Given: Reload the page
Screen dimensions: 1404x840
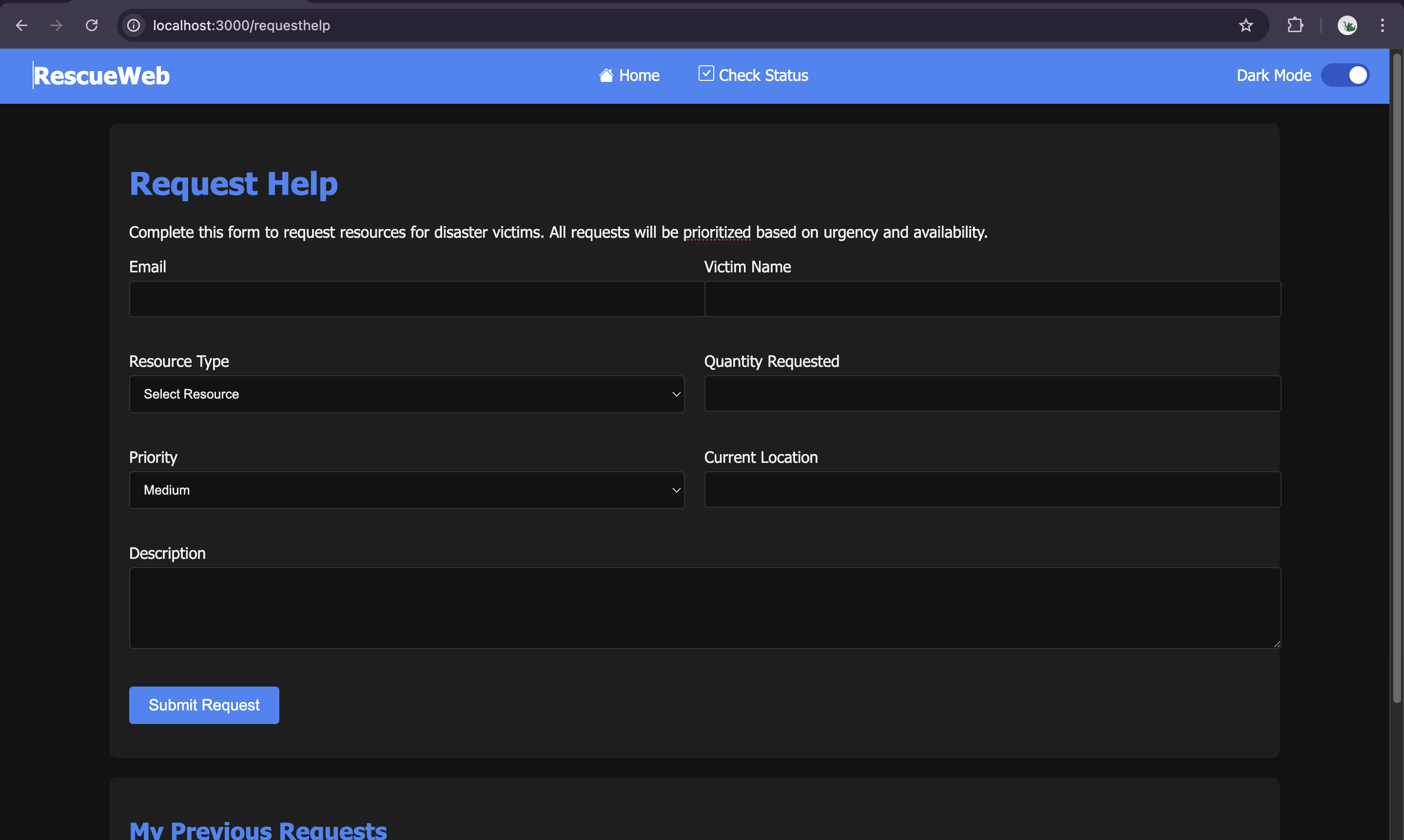Looking at the screenshot, I should click(x=92, y=25).
